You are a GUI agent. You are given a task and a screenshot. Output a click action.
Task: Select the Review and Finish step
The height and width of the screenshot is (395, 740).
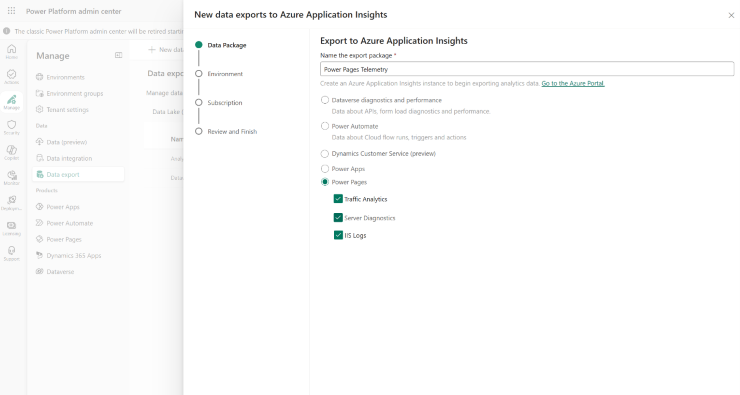(x=227, y=131)
